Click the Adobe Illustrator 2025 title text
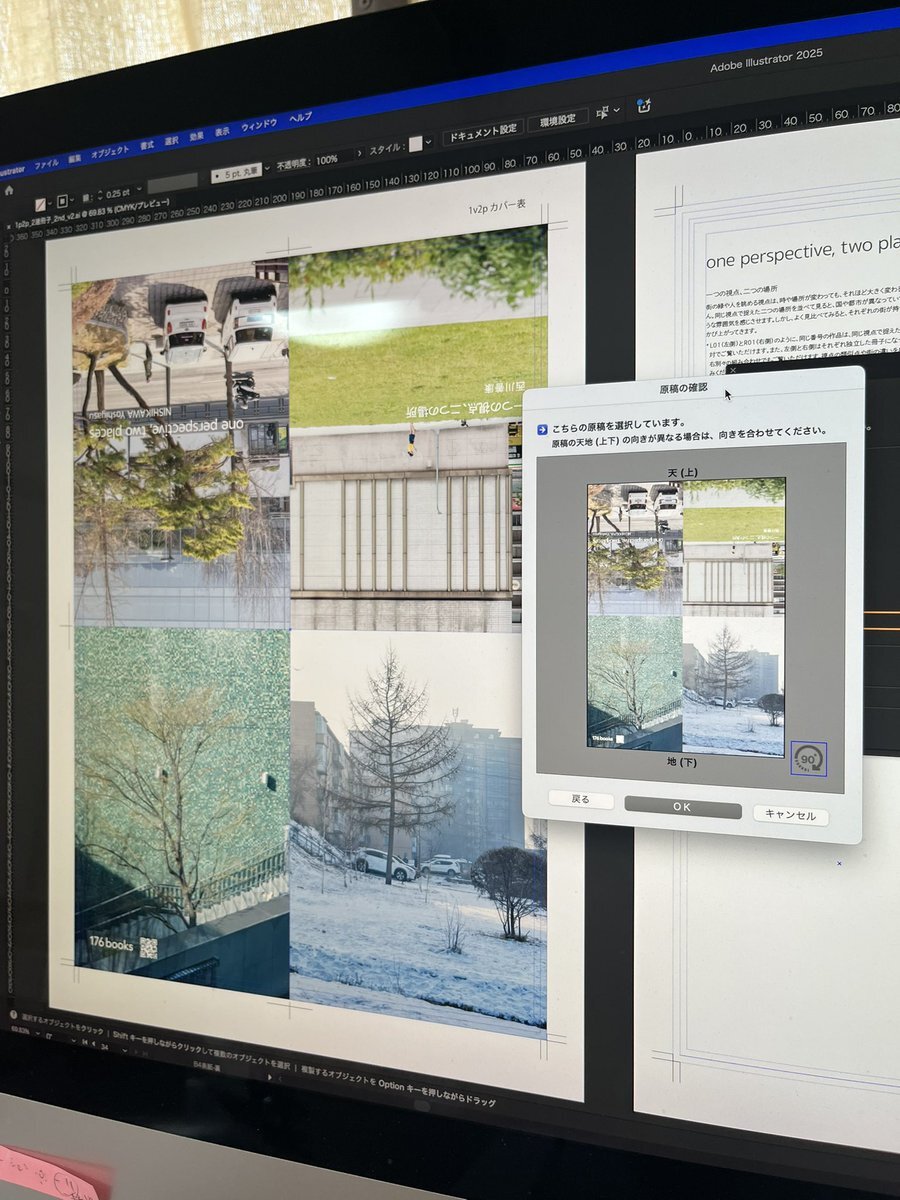 click(x=767, y=61)
